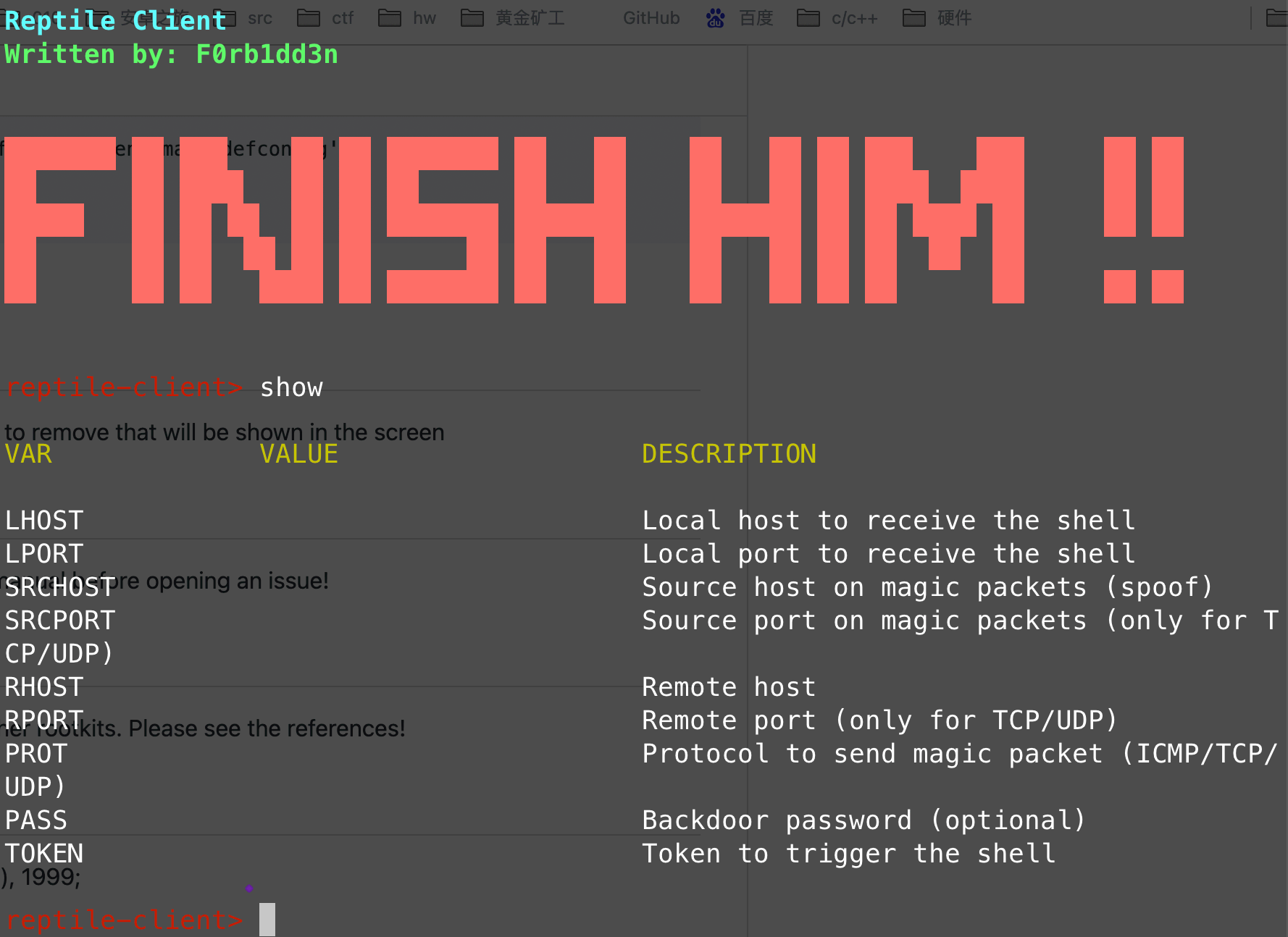Viewport: 1288px width, 937px height.
Task: Click the typed 'show' command
Action: pyautogui.click(x=291, y=387)
